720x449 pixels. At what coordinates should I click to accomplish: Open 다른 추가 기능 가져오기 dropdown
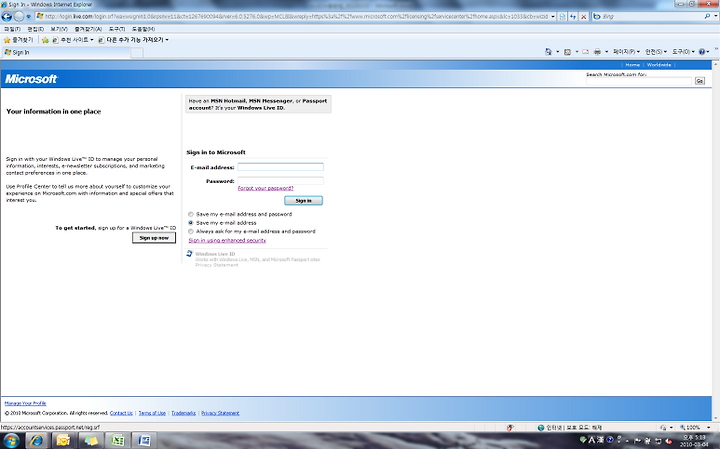(133, 40)
